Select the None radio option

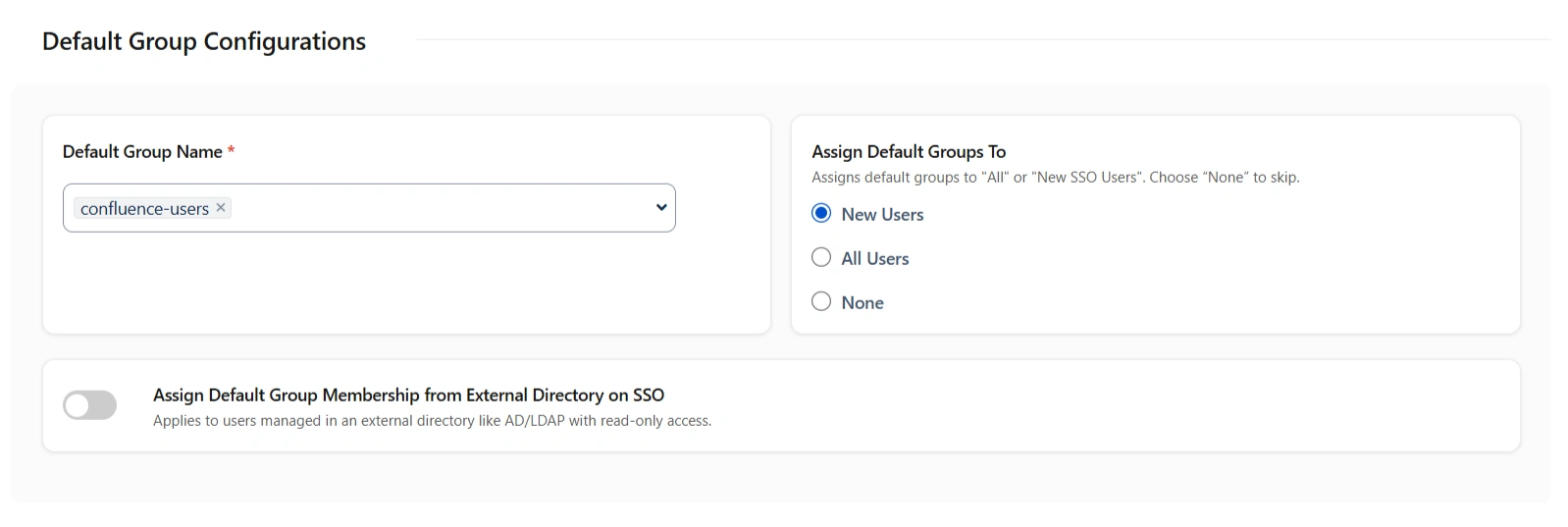coord(821,302)
